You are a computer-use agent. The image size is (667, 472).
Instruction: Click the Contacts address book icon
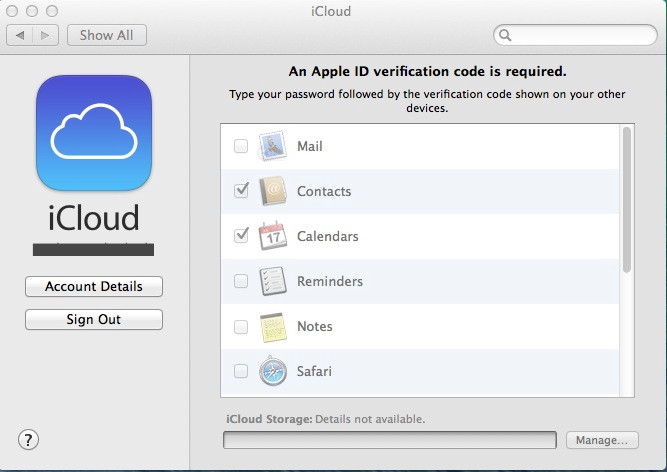point(273,191)
